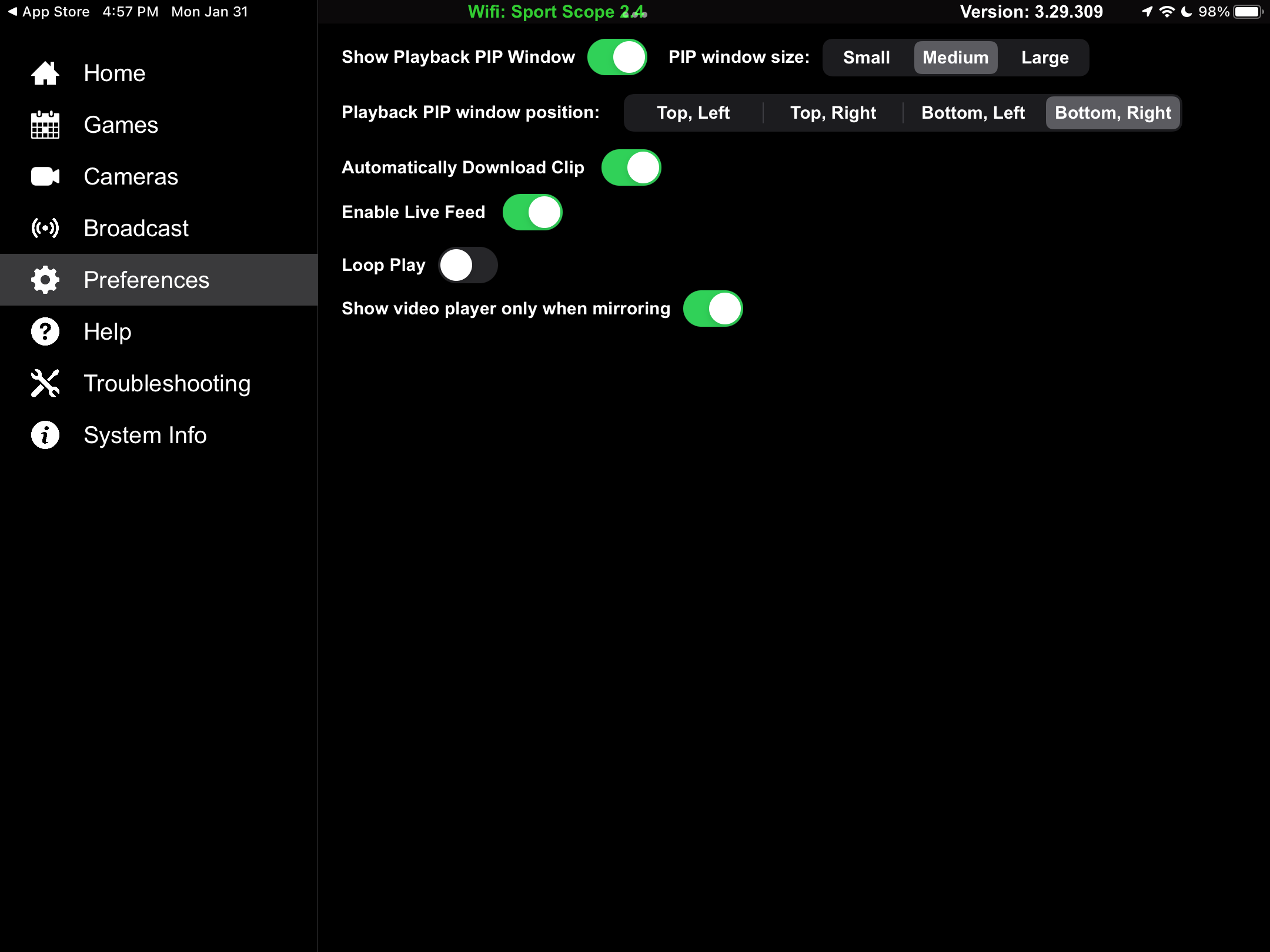
Task: Tap the battery icon in status bar
Action: 1249,12
